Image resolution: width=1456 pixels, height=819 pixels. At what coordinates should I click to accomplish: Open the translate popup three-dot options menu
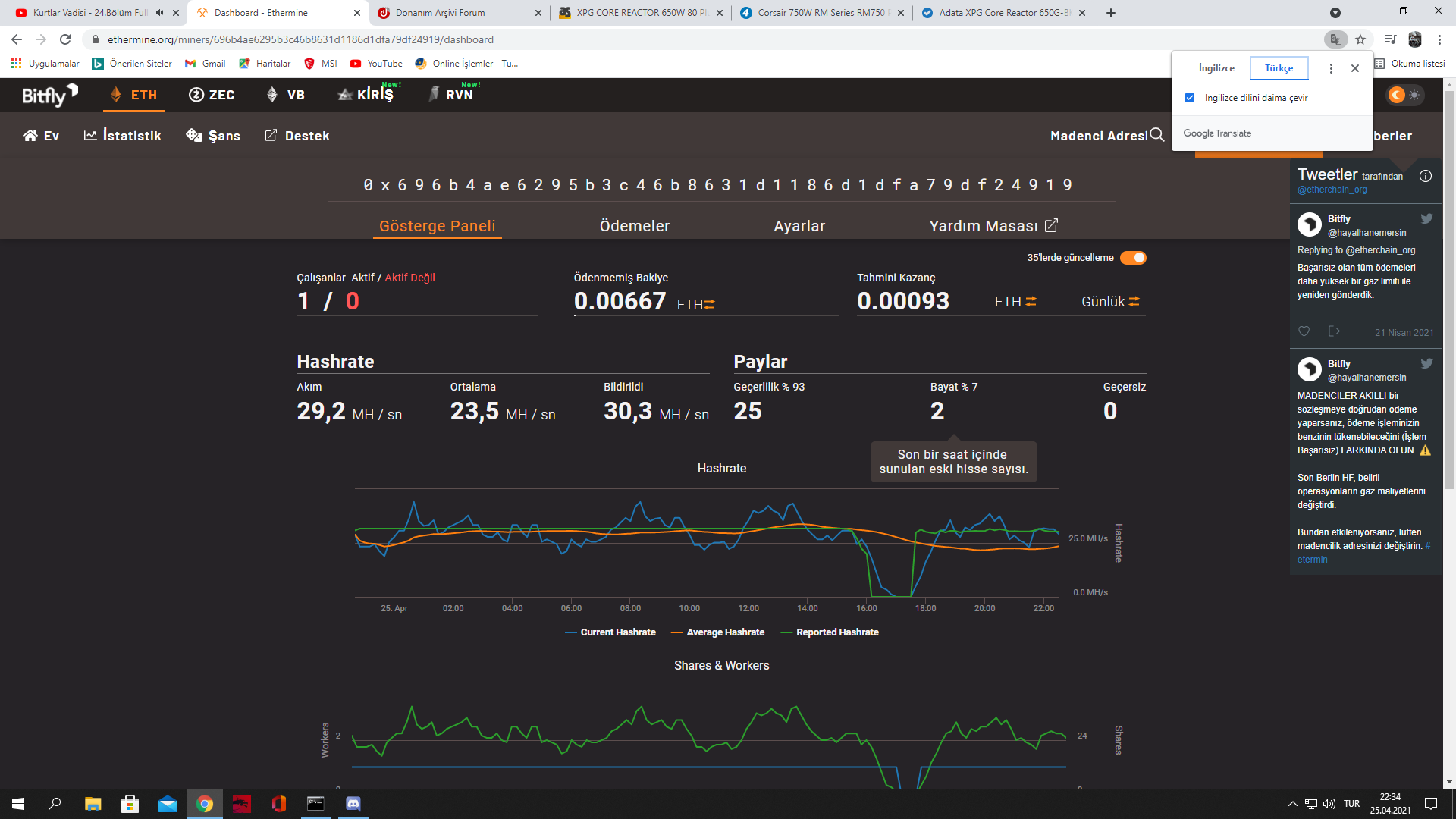tap(1331, 68)
